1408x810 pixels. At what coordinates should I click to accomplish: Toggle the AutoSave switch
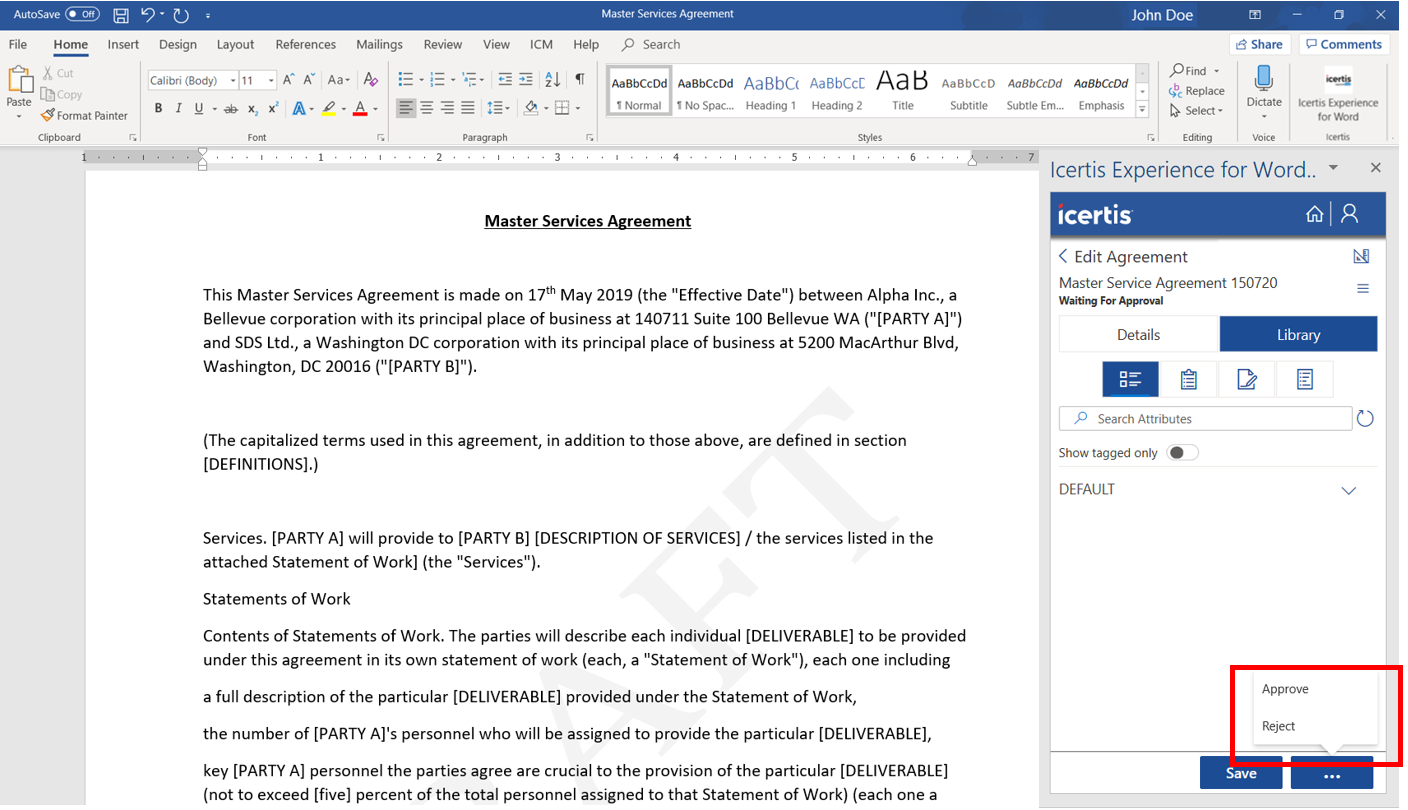point(82,15)
